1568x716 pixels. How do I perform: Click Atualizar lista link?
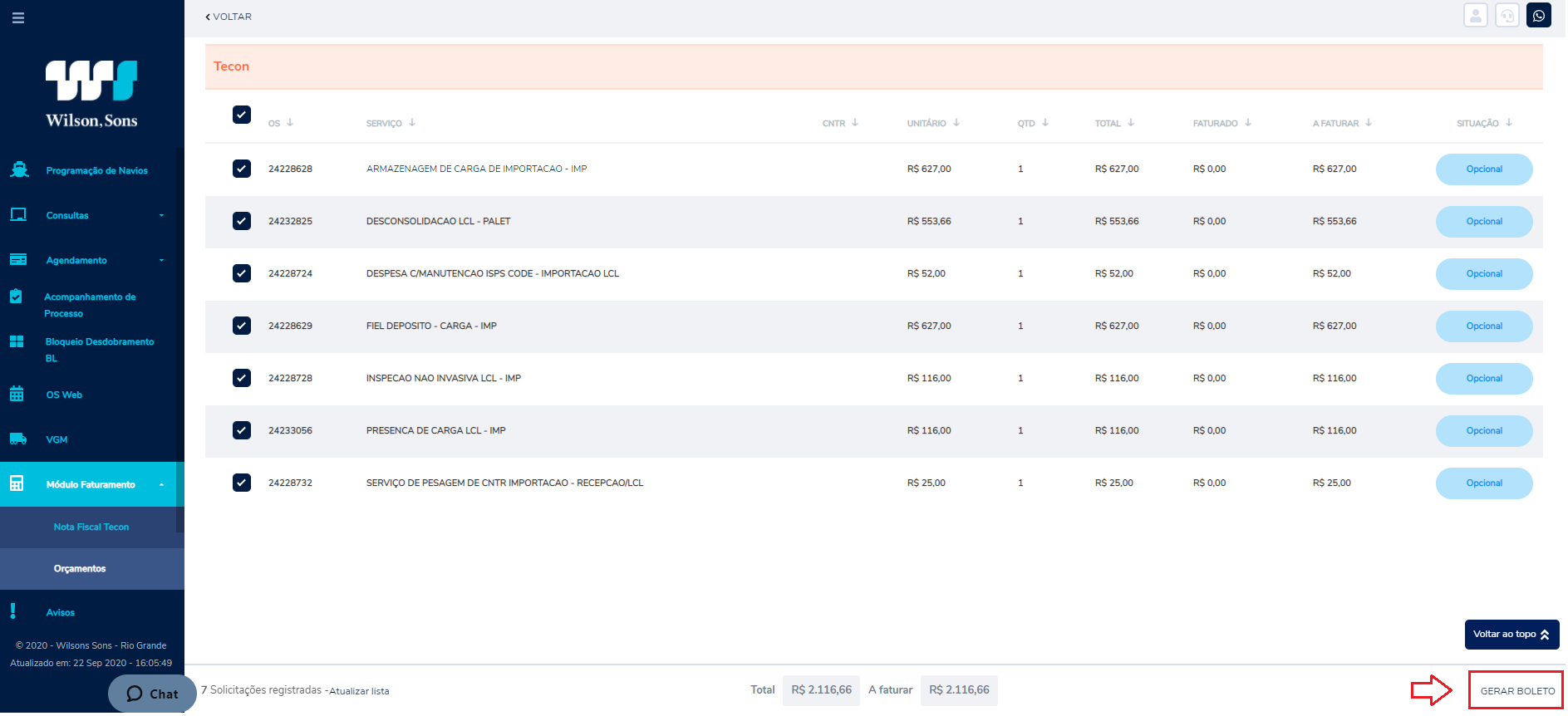pyautogui.click(x=359, y=691)
